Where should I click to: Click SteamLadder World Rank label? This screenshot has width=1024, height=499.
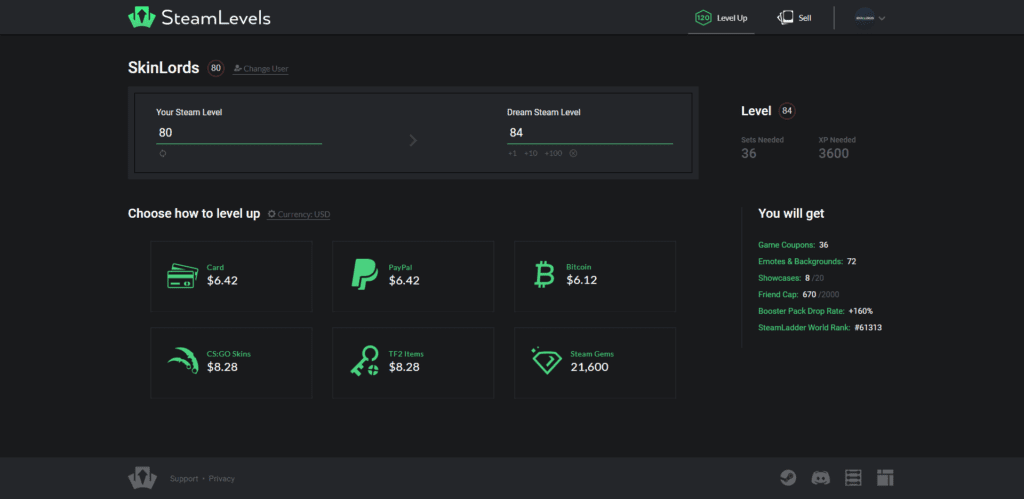point(804,327)
